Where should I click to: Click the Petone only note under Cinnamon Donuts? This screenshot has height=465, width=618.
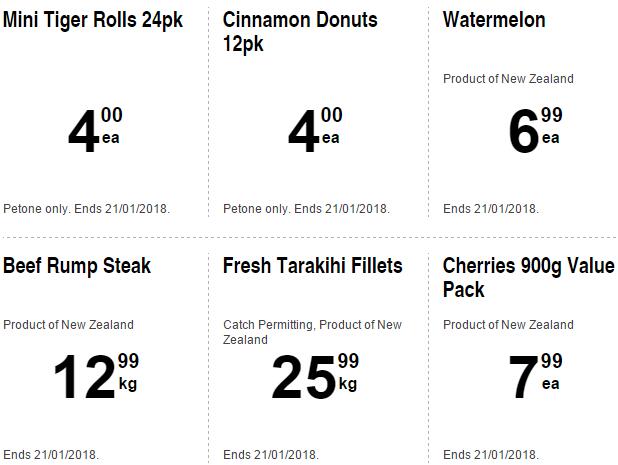coord(306,209)
